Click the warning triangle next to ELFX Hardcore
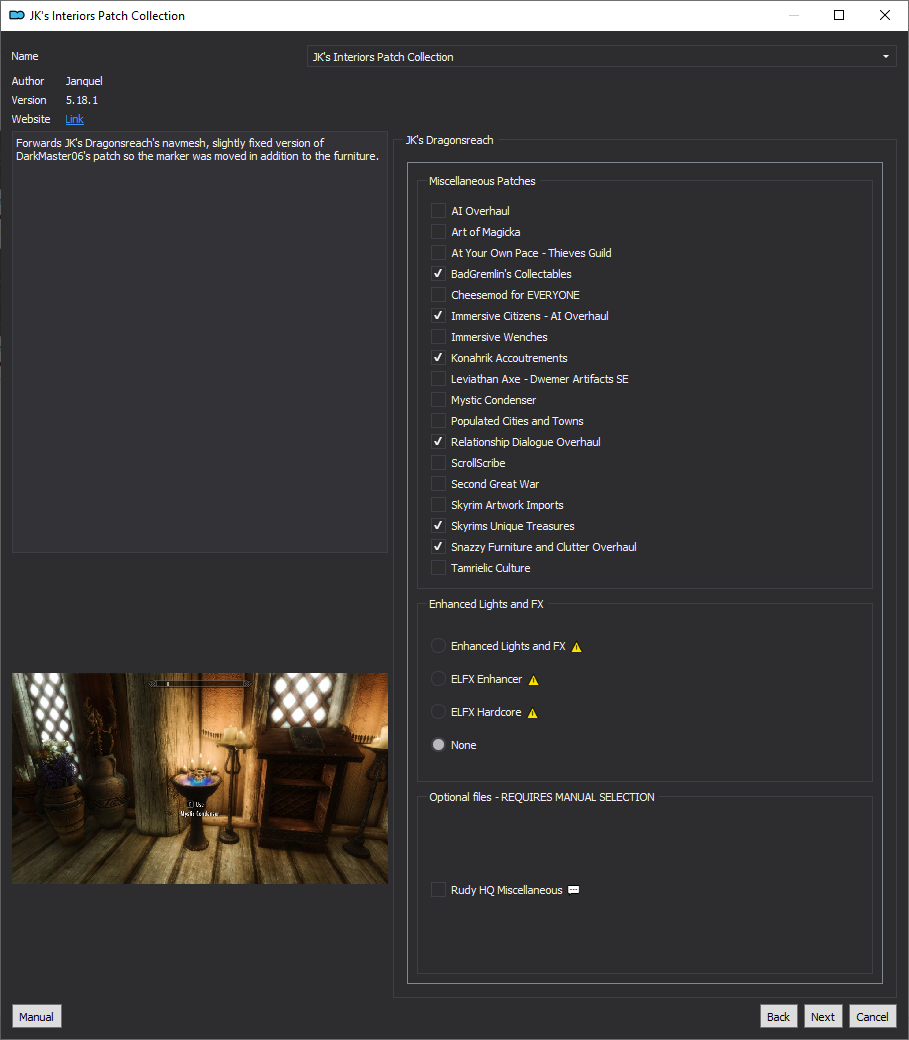Image resolution: width=909 pixels, height=1040 pixels. point(532,713)
